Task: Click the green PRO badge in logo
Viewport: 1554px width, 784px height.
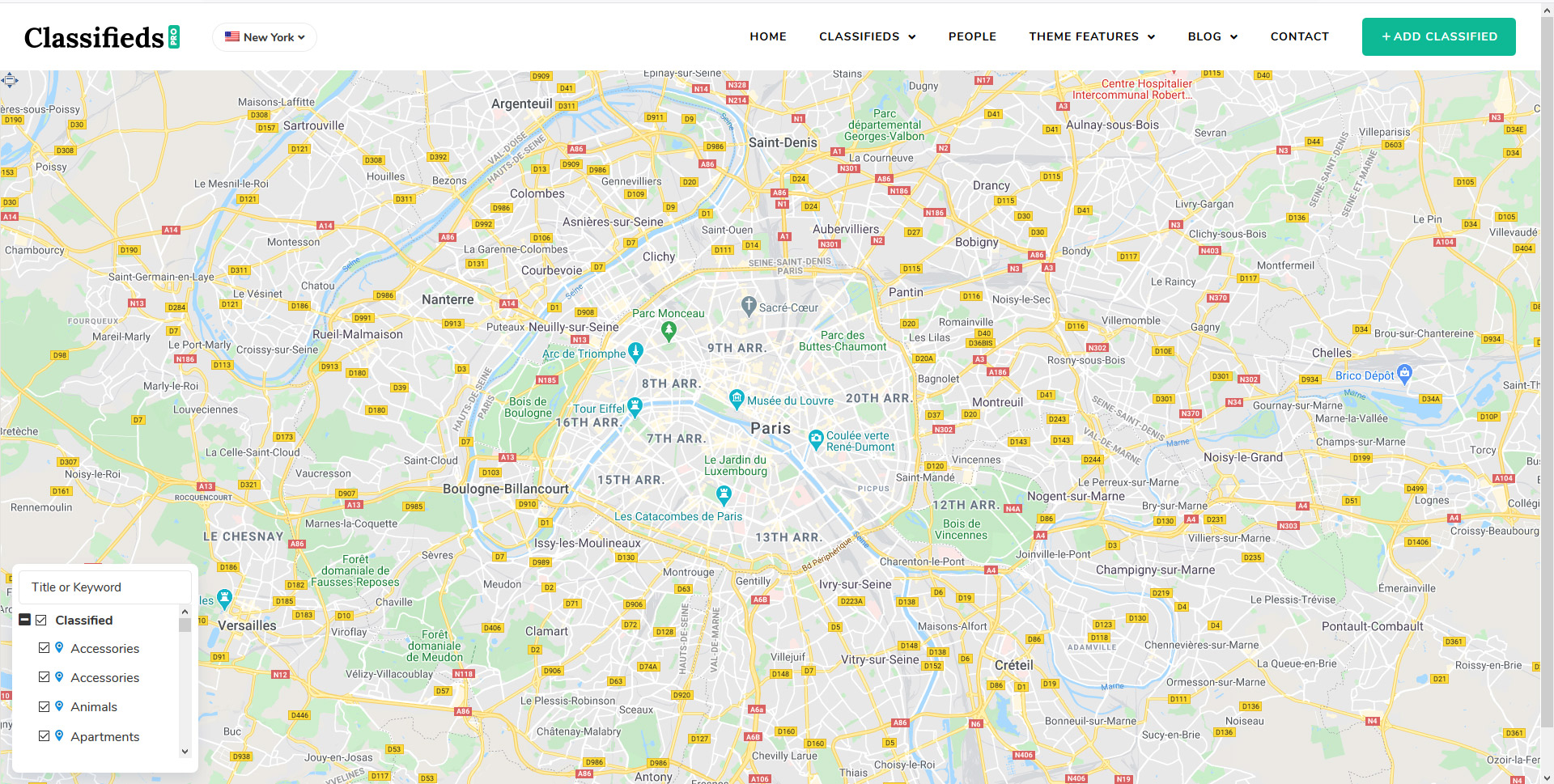Action: 174,36
